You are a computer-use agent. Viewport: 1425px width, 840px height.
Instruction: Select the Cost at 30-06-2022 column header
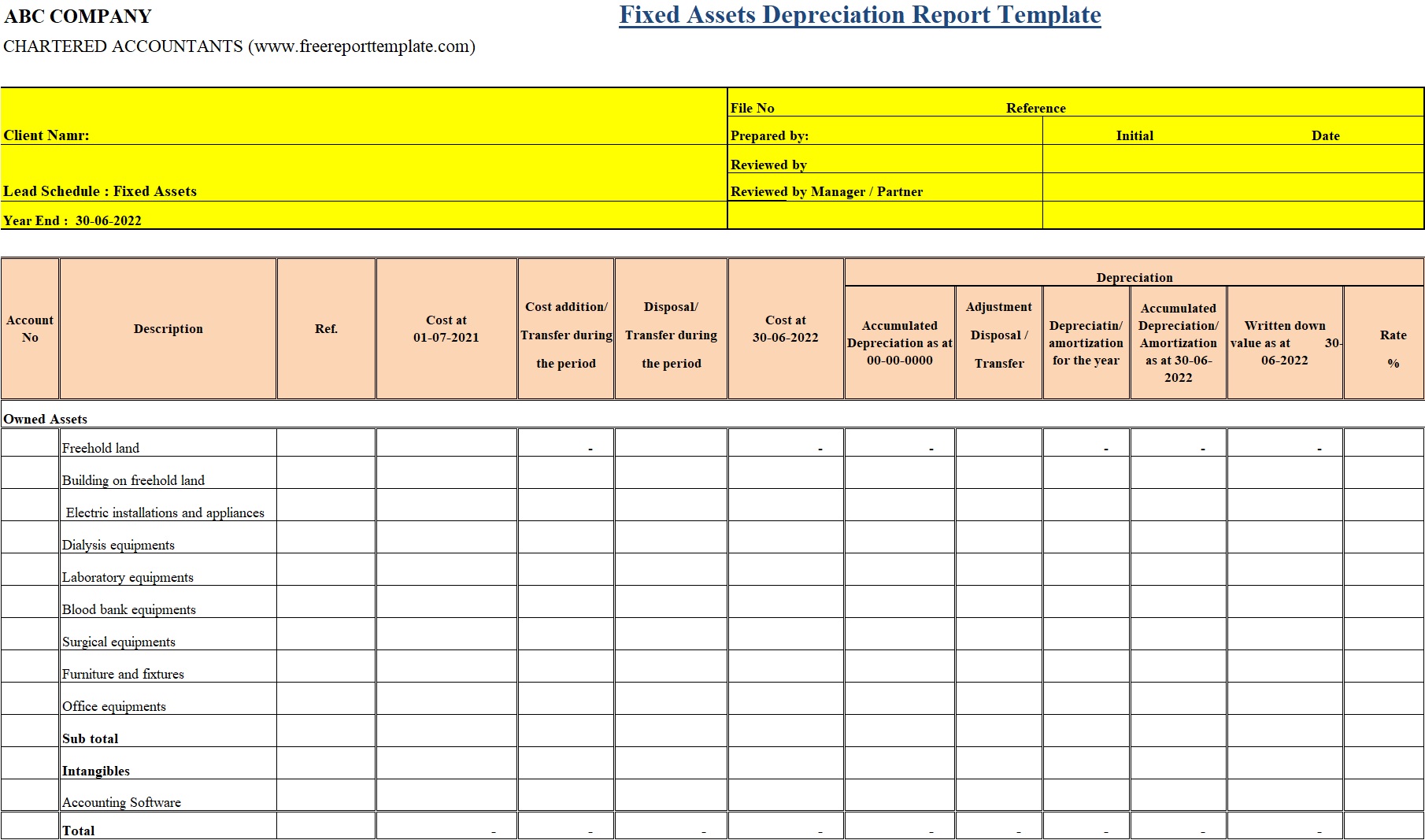(x=786, y=329)
